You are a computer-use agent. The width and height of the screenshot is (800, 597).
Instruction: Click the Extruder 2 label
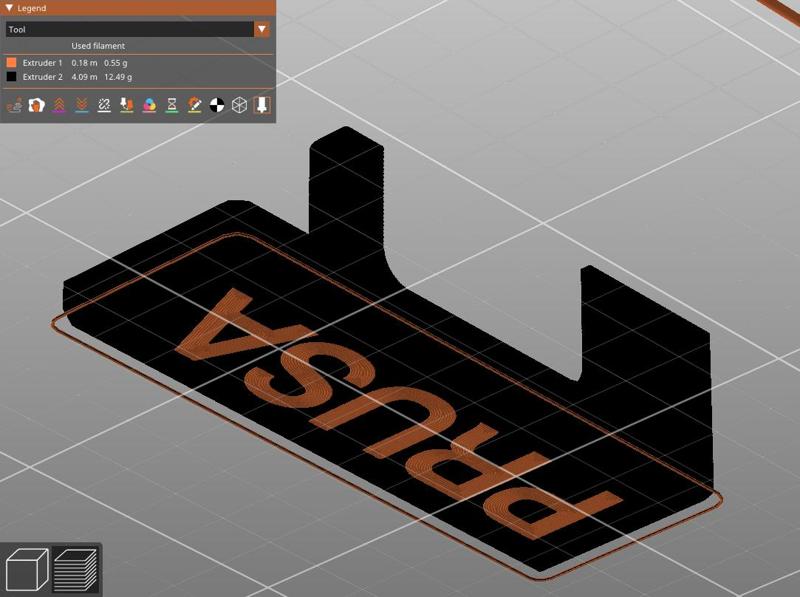(x=42, y=77)
